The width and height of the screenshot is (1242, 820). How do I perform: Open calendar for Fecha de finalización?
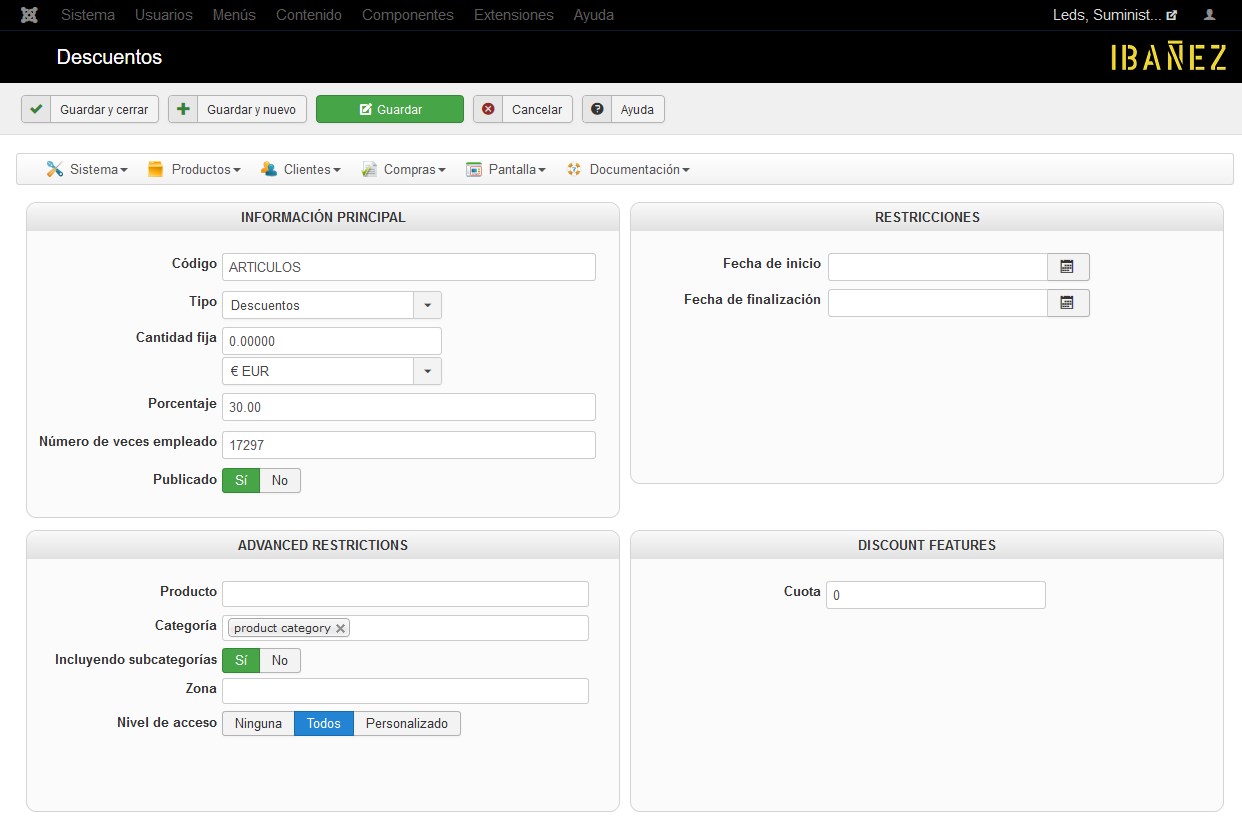(x=1068, y=303)
